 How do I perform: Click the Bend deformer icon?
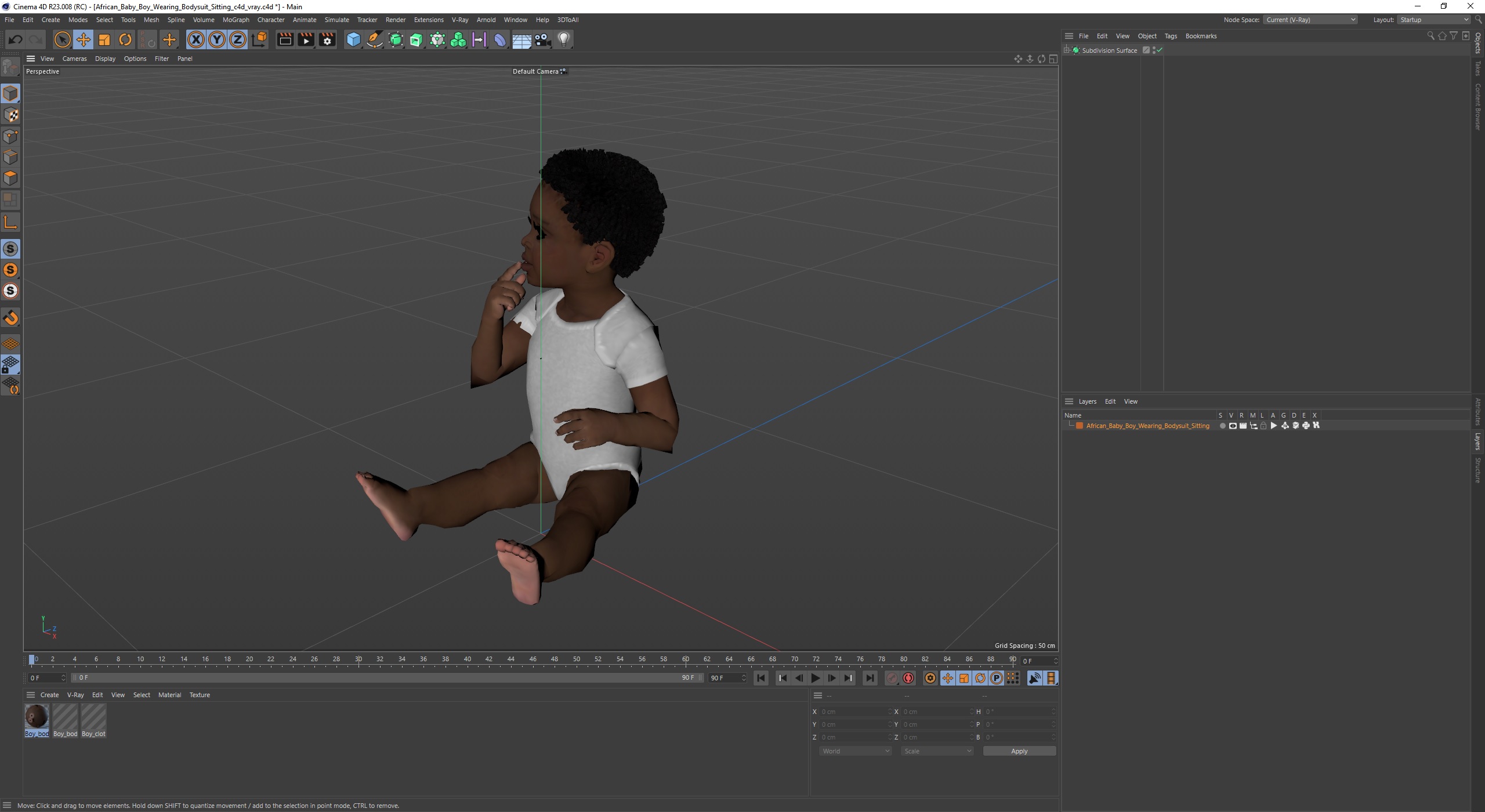[x=500, y=39]
